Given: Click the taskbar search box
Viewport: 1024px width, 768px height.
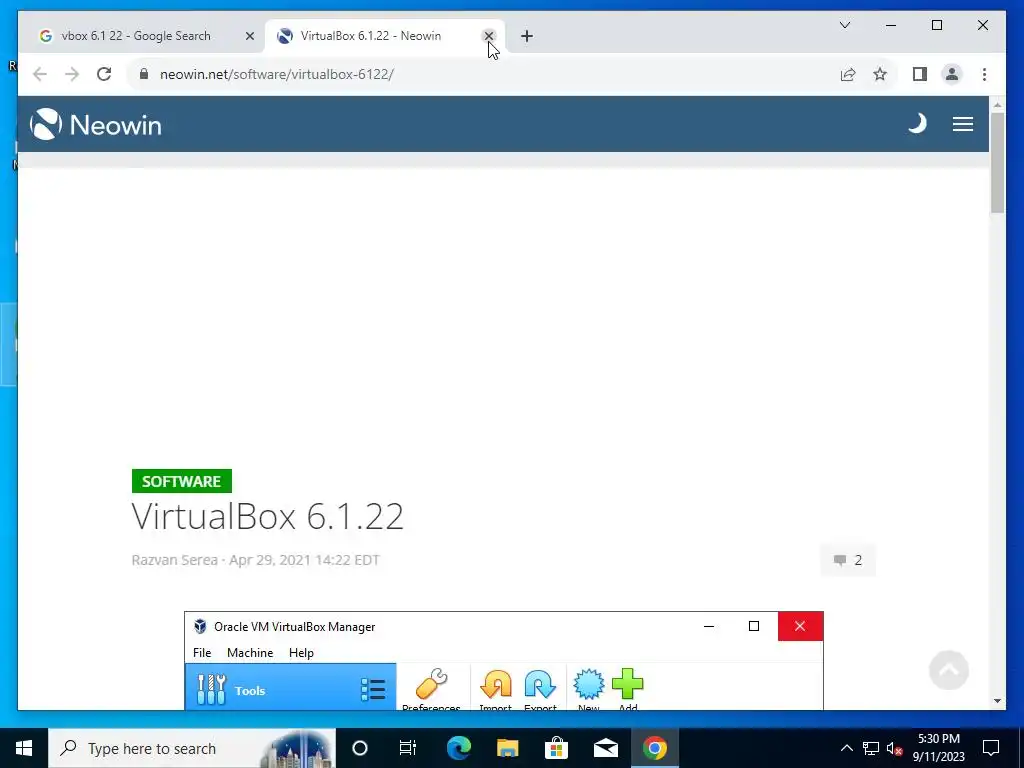Looking at the screenshot, I should (x=192, y=748).
